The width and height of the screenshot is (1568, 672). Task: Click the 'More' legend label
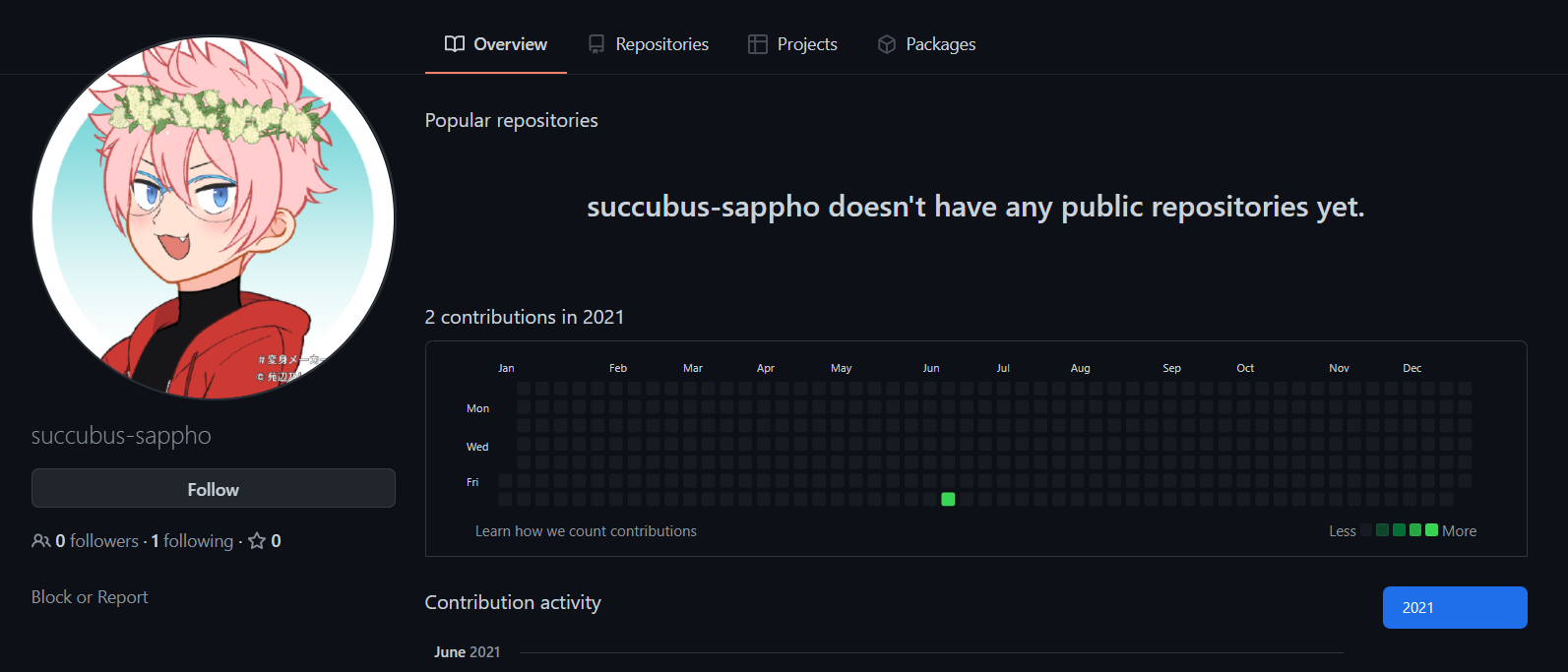click(x=1460, y=531)
